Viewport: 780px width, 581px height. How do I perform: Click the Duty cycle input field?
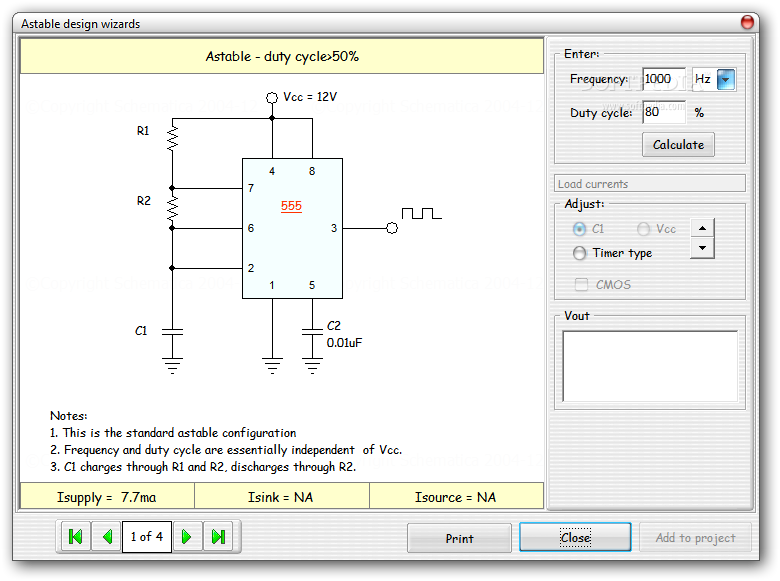coord(664,112)
